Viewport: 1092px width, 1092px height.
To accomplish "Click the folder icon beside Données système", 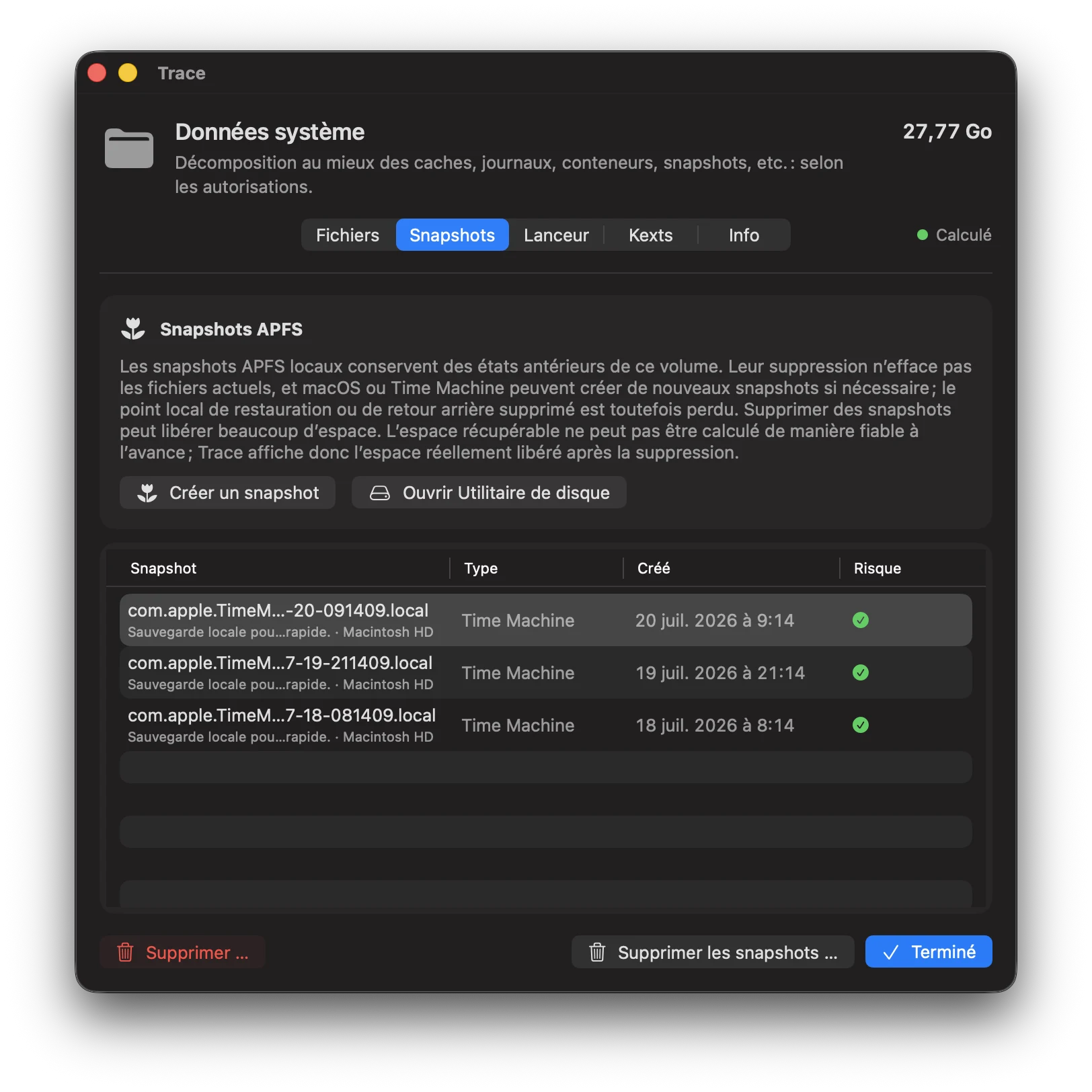I will 129,147.
